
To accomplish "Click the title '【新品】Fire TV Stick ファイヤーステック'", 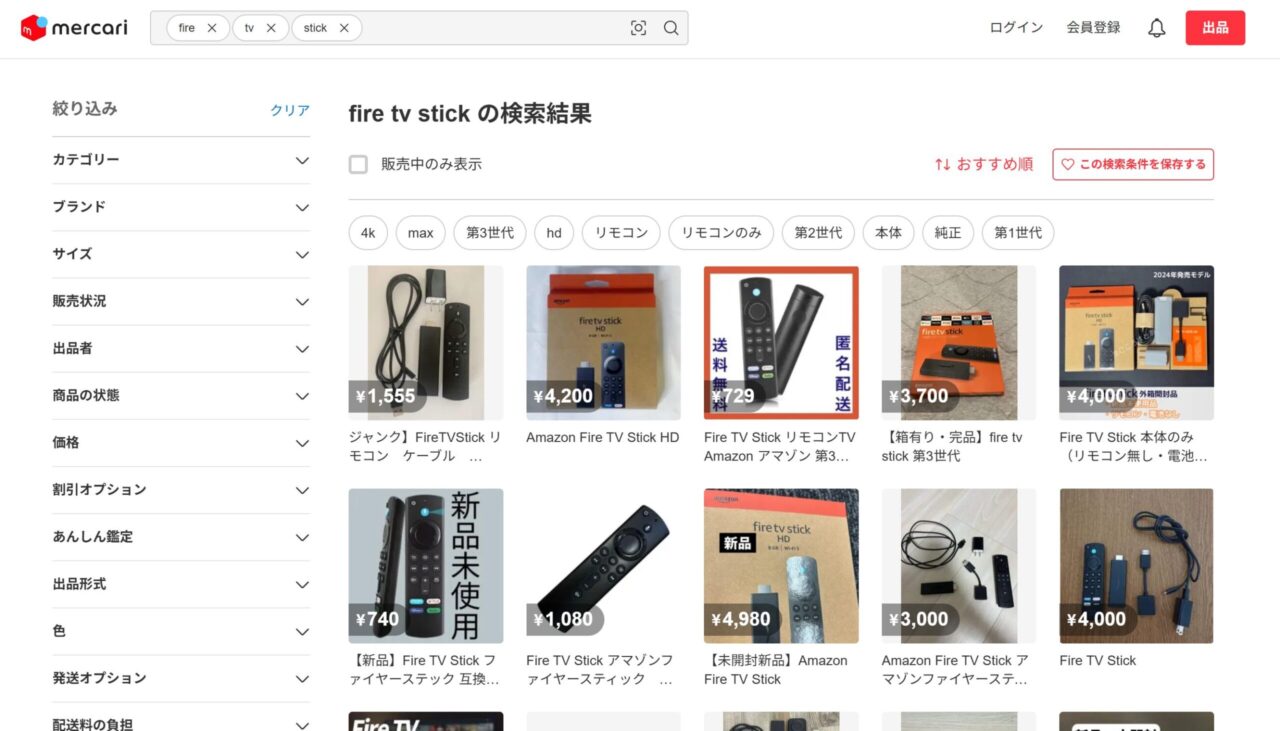I will coord(423,670).
